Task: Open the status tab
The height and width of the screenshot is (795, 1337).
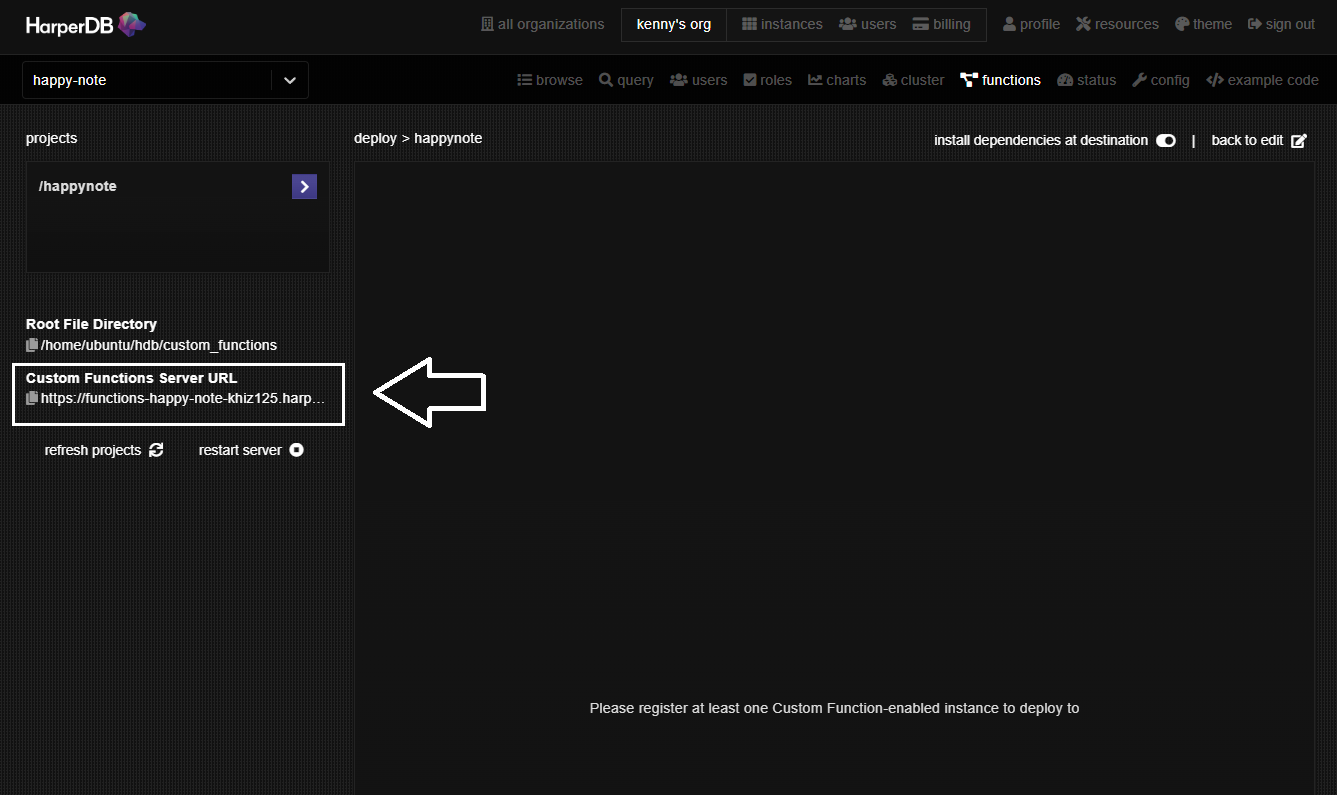Action: [1086, 80]
